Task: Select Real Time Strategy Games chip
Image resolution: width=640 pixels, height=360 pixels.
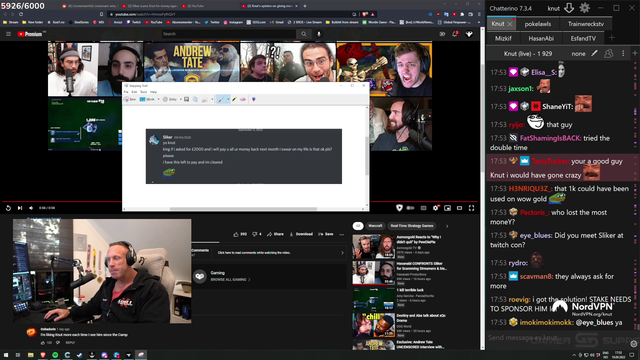Action: [412, 226]
